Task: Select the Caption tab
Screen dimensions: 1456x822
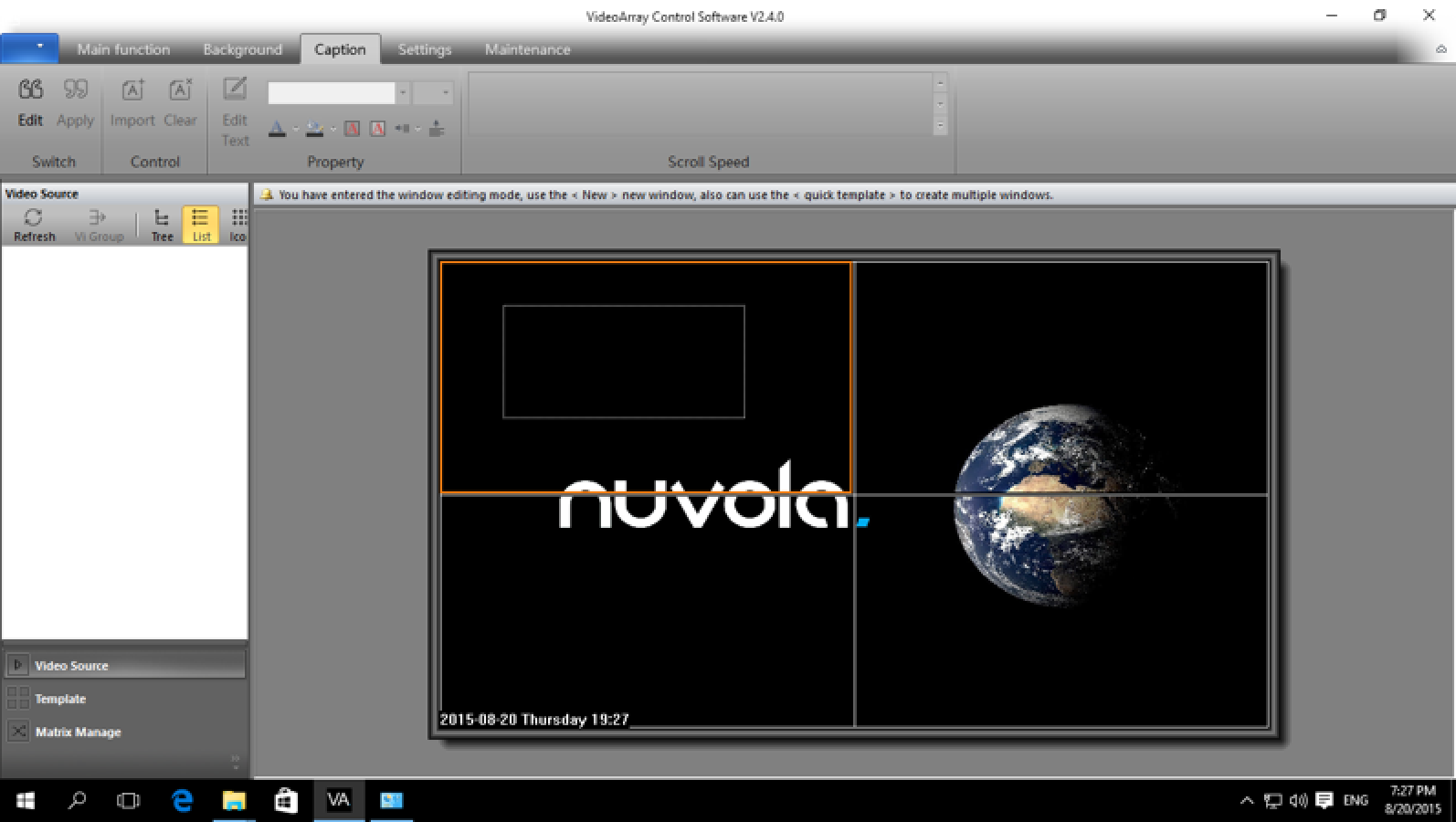Action: click(x=340, y=49)
